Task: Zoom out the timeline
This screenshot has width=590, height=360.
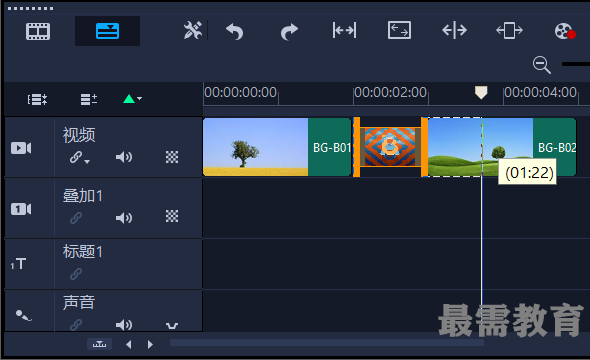Action: (x=541, y=65)
